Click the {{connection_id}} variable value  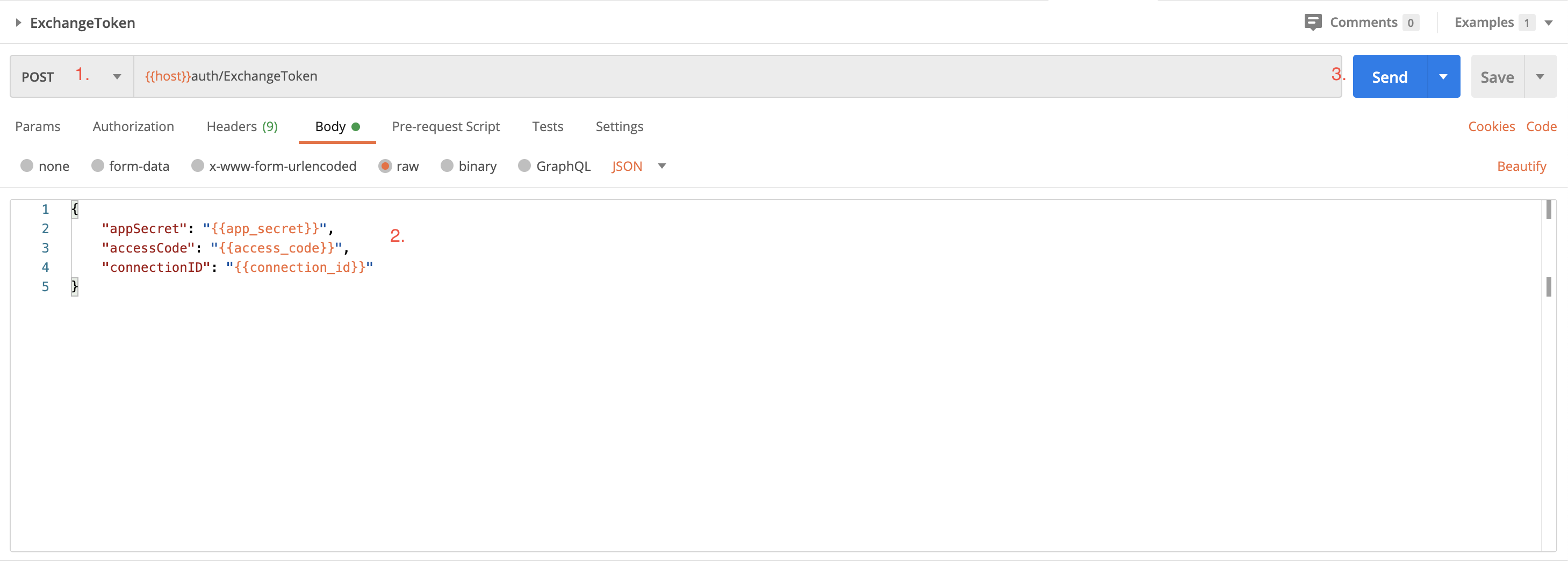pyautogui.click(x=300, y=268)
